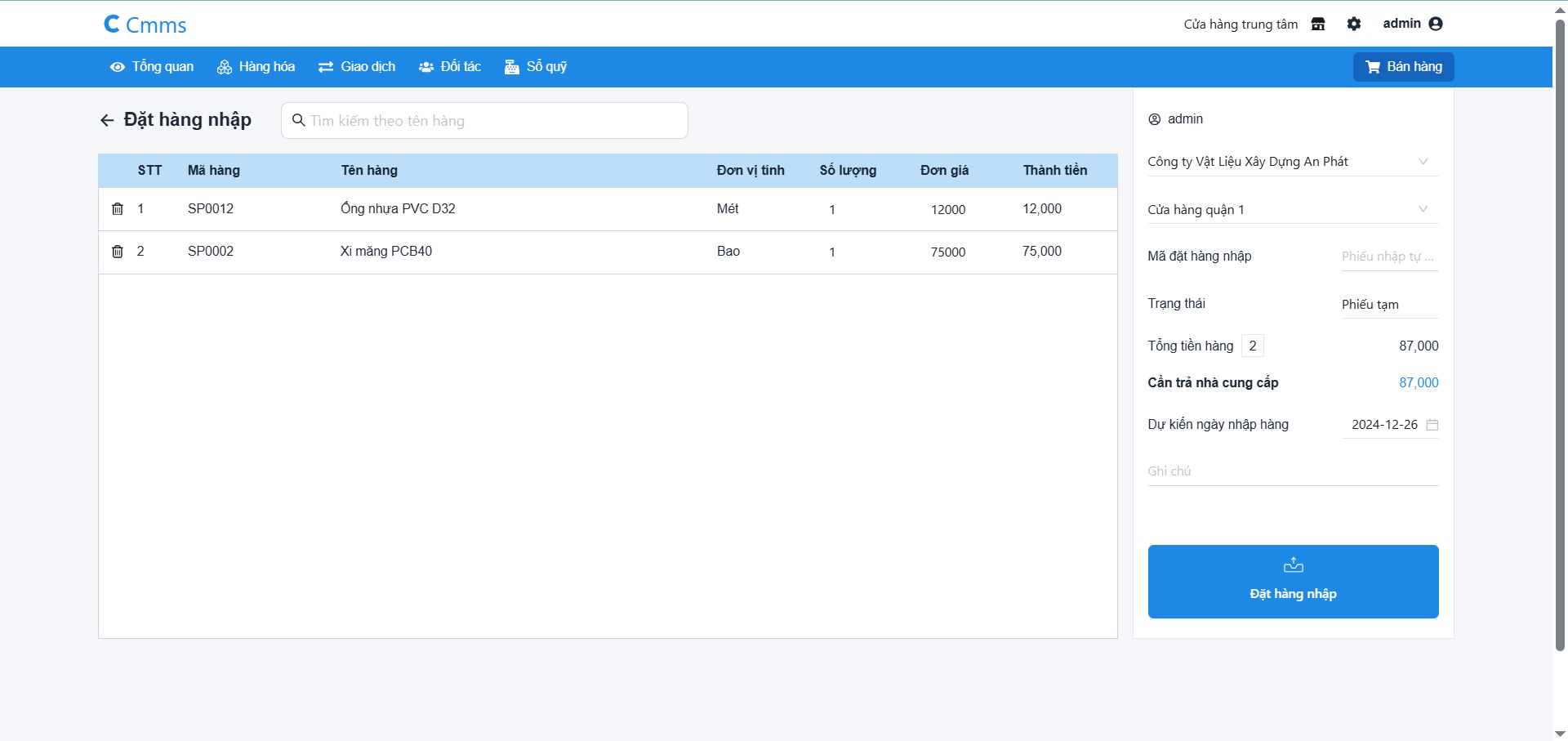1568x741 pixels.
Task: Click product code SP0012
Action: (211, 209)
